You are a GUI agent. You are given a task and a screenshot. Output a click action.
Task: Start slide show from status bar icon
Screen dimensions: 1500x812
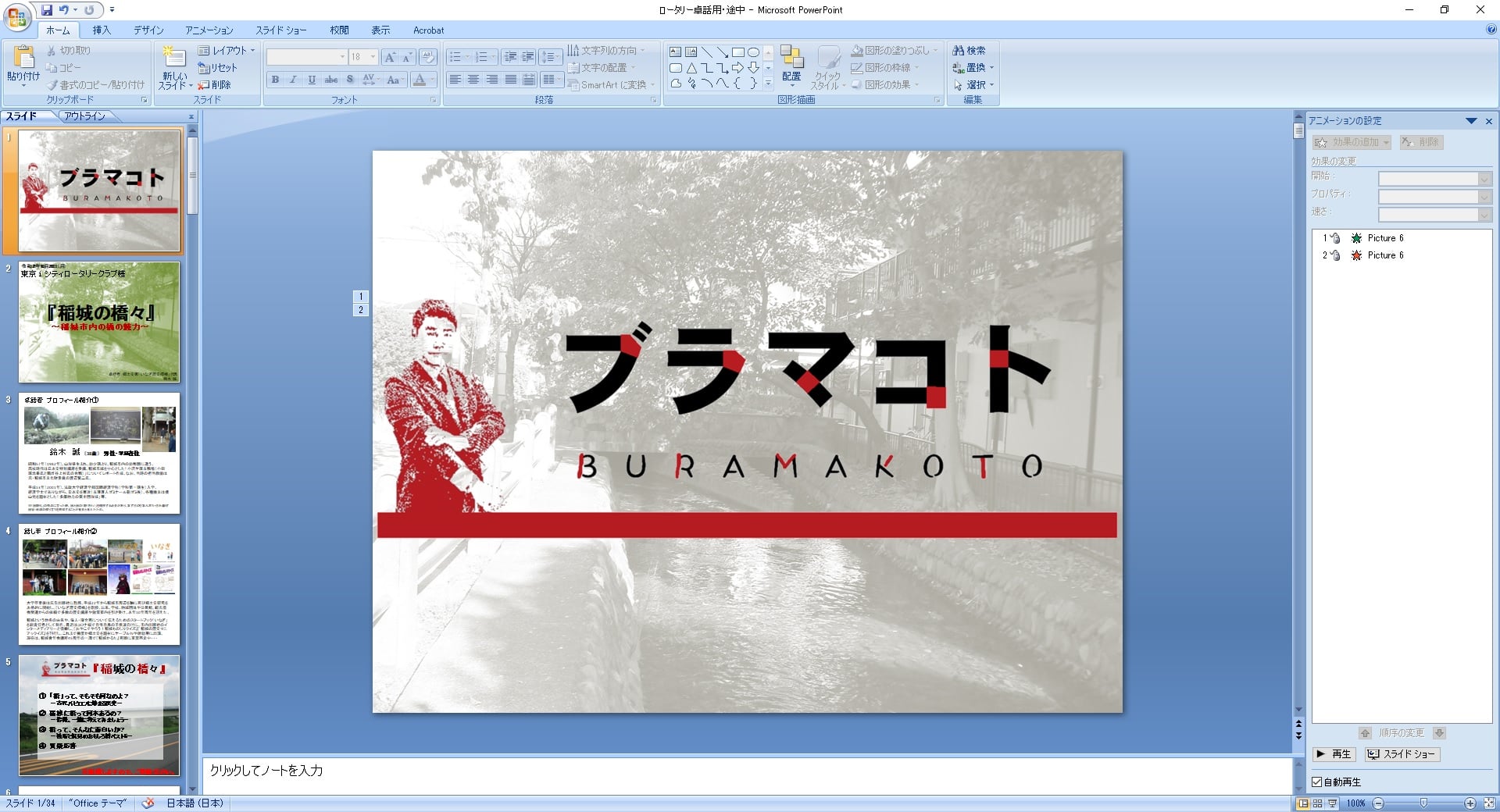click(1332, 803)
